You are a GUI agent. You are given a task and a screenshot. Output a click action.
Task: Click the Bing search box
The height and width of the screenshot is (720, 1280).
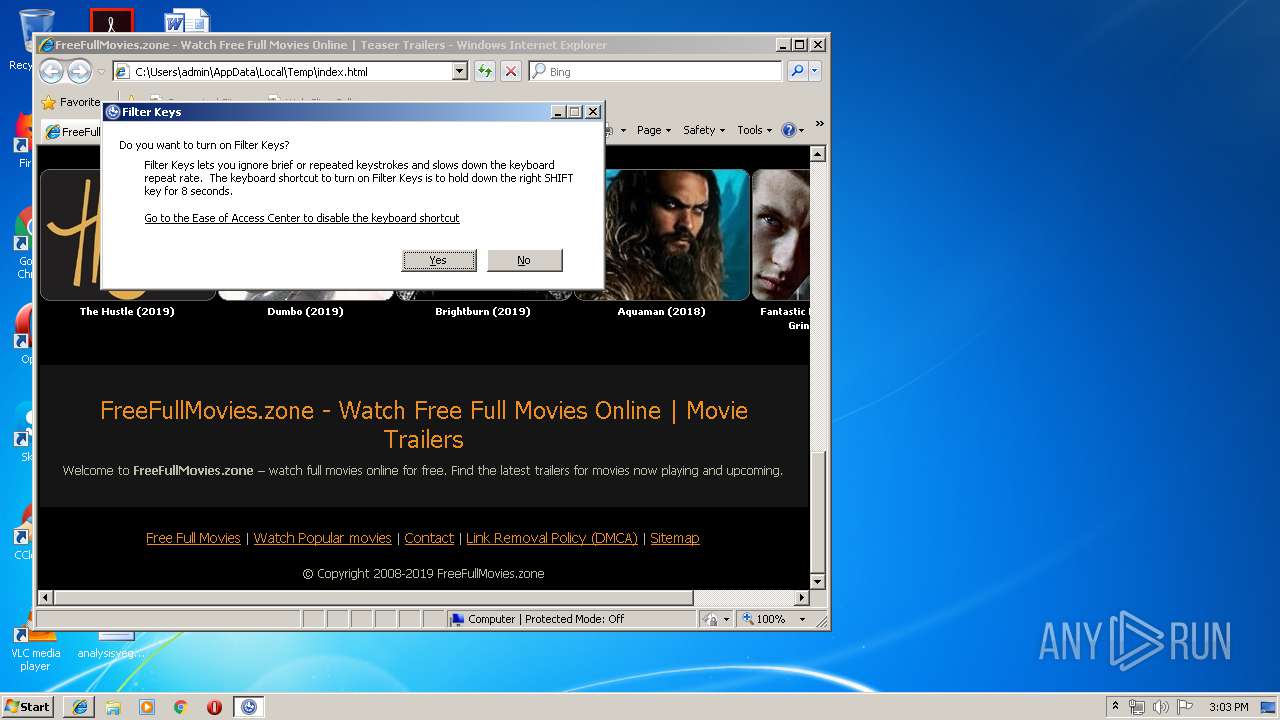coord(656,71)
